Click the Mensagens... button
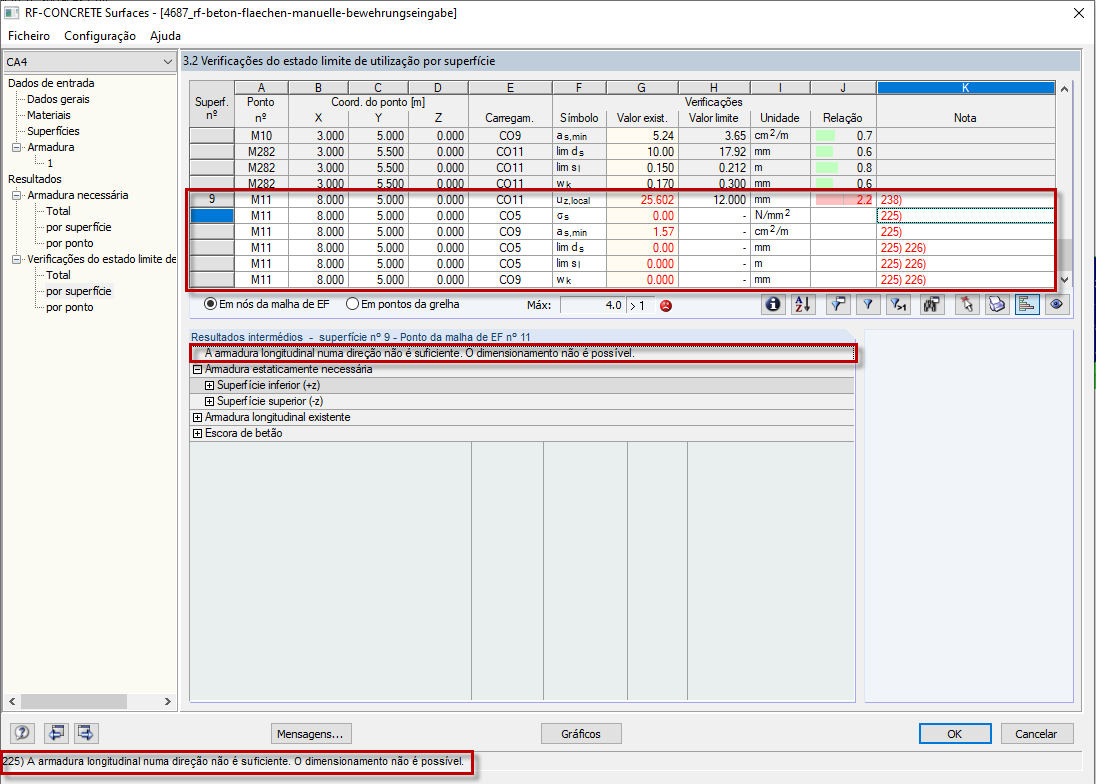1096x784 pixels. tap(310, 734)
